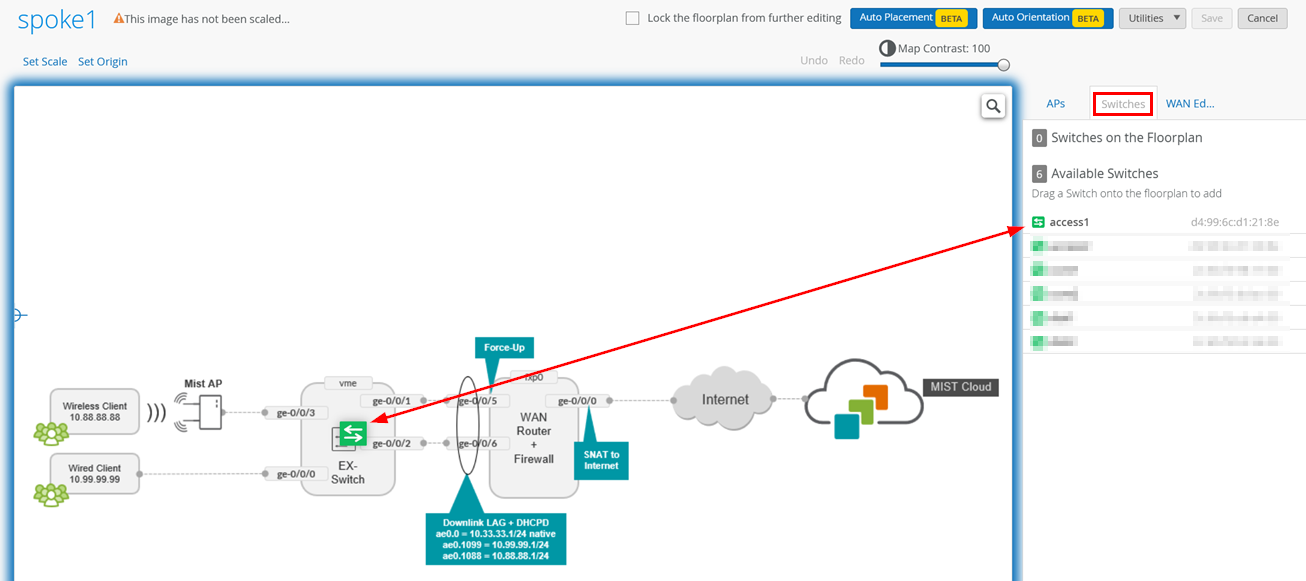Click the ge-0/0/3 port label

295,412
